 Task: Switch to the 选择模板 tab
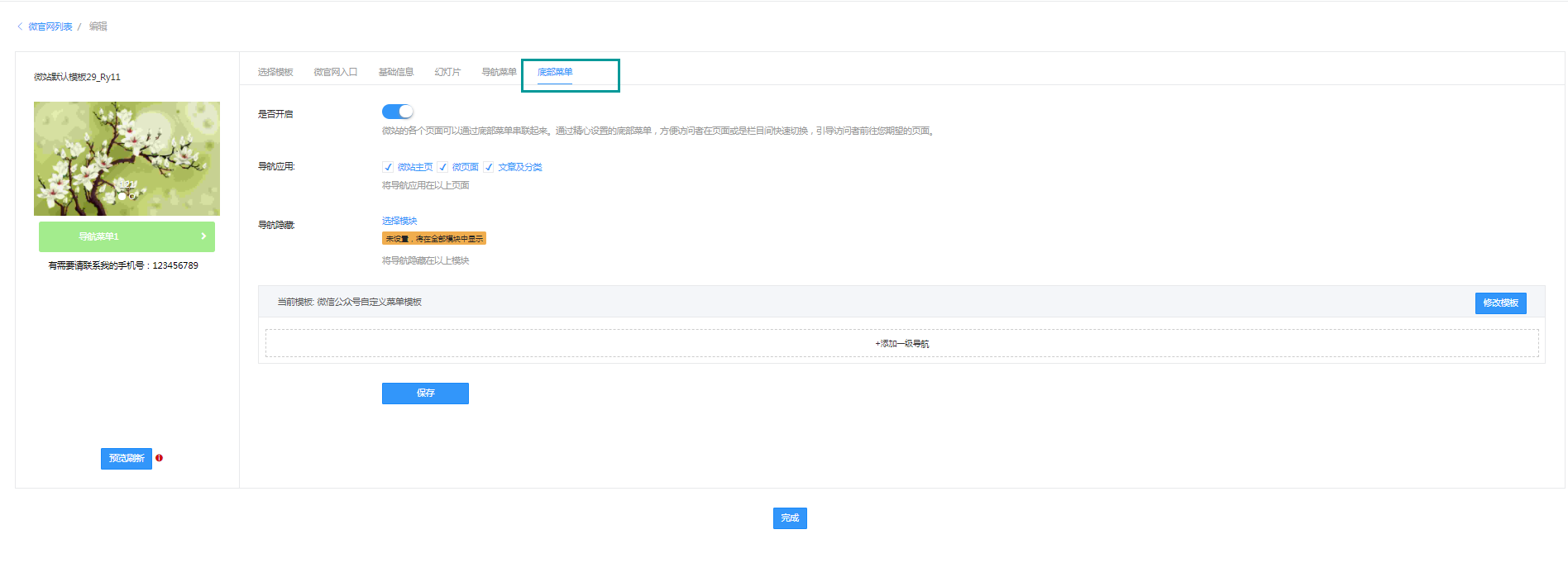tap(275, 72)
